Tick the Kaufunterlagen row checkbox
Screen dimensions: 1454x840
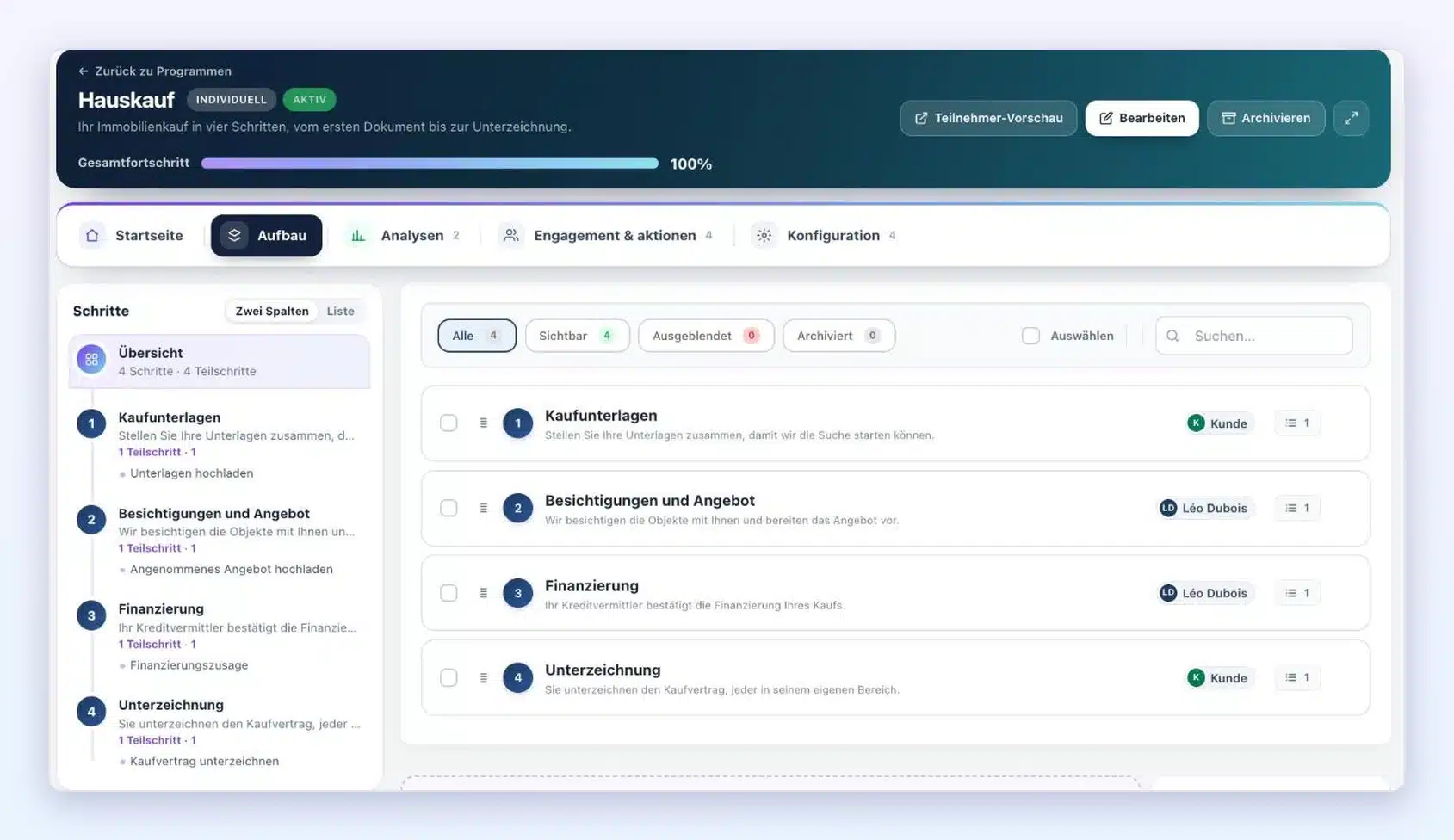[x=449, y=423]
